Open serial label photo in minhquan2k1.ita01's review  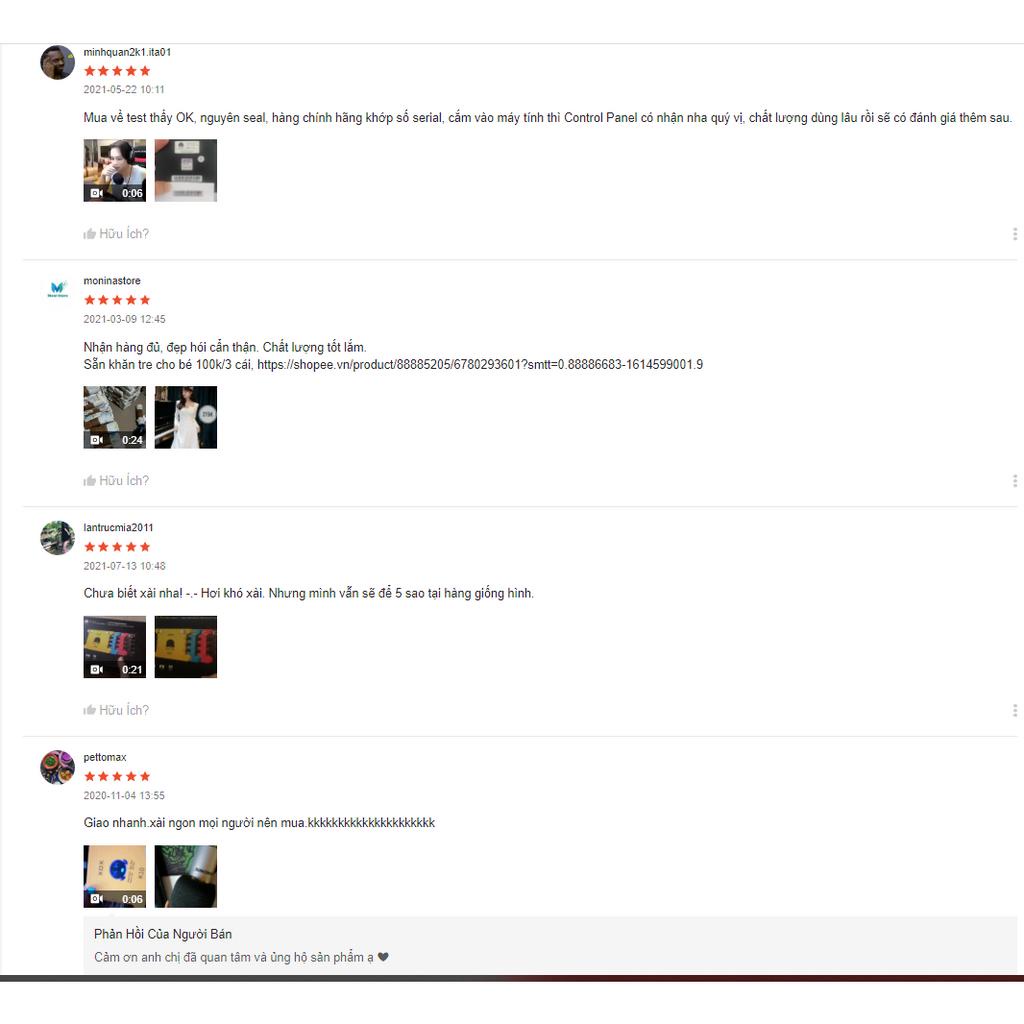(185, 170)
